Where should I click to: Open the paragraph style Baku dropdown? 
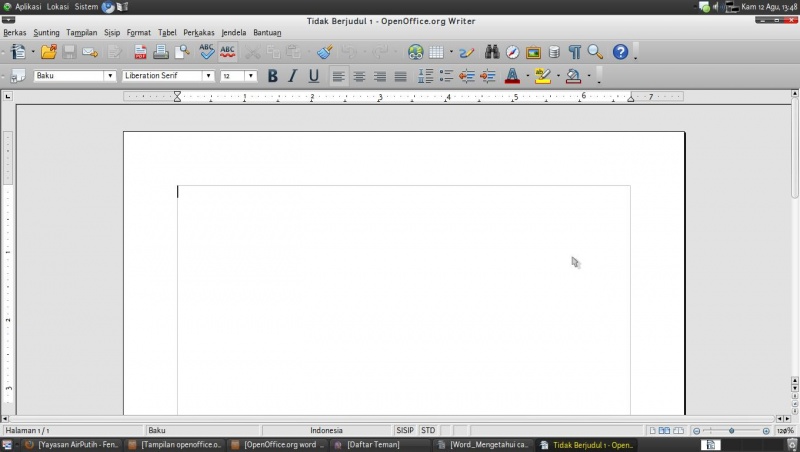(110, 76)
